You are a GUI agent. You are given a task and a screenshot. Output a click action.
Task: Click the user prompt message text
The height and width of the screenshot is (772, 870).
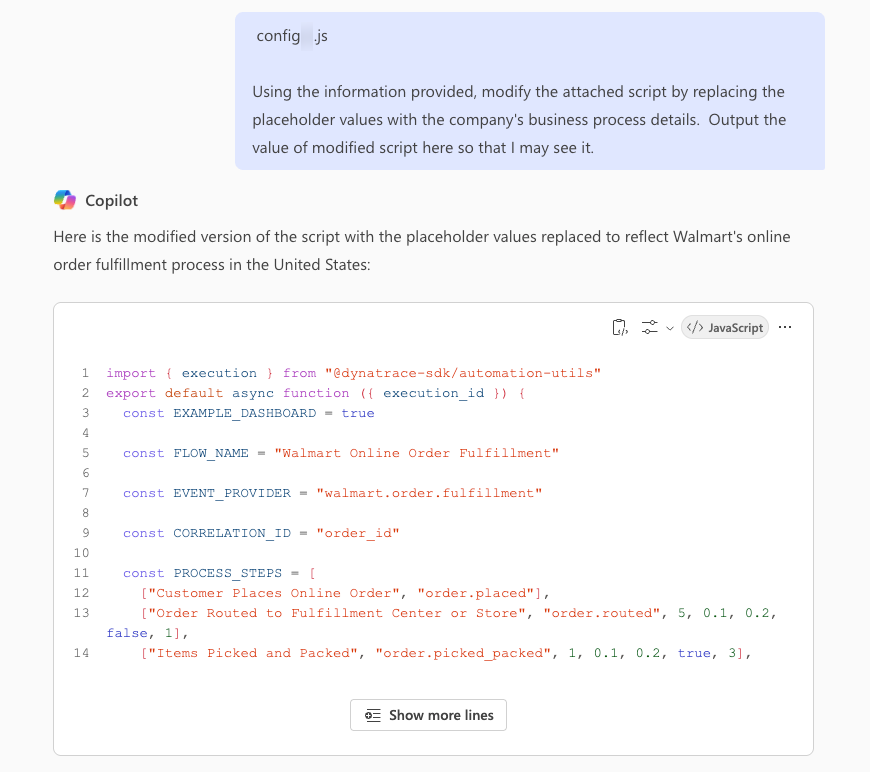click(x=519, y=120)
